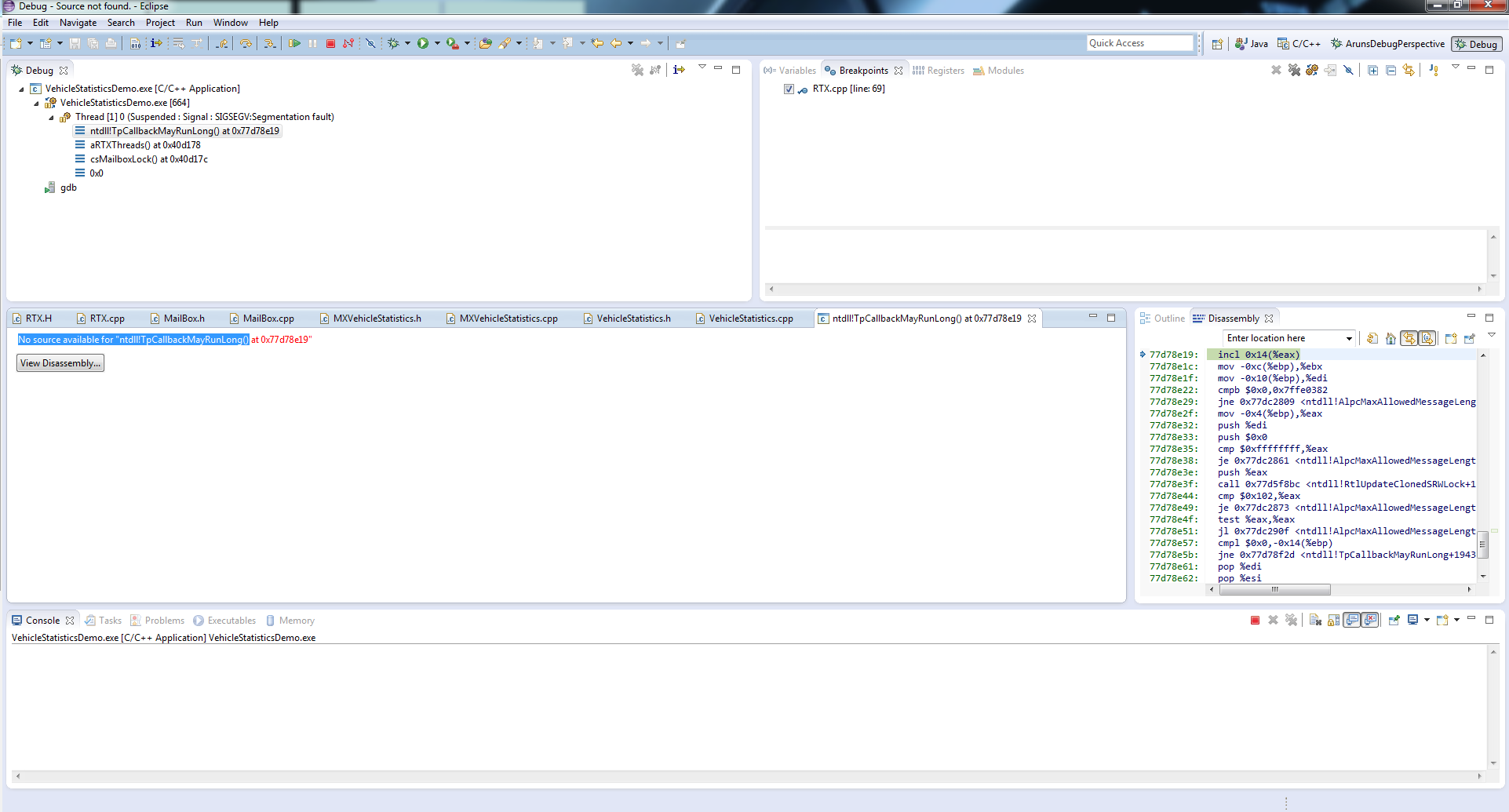Click the Quick Access search field

pyautogui.click(x=1139, y=43)
